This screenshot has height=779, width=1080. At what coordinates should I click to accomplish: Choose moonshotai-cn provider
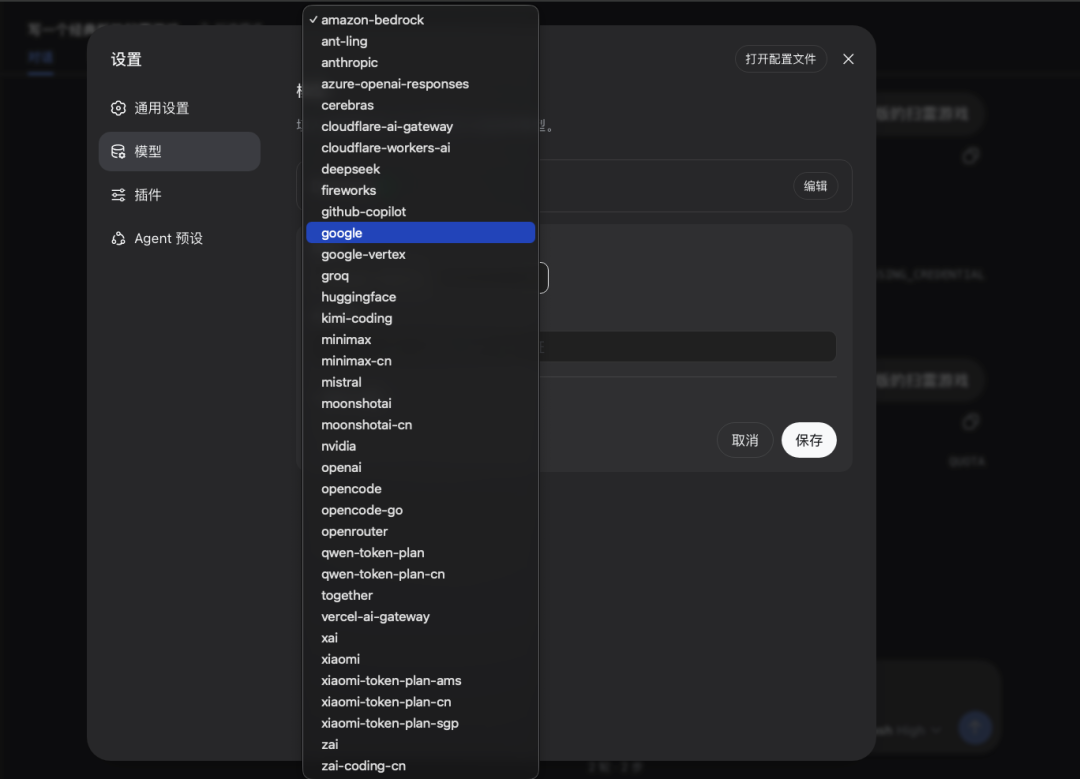point(420,426)
